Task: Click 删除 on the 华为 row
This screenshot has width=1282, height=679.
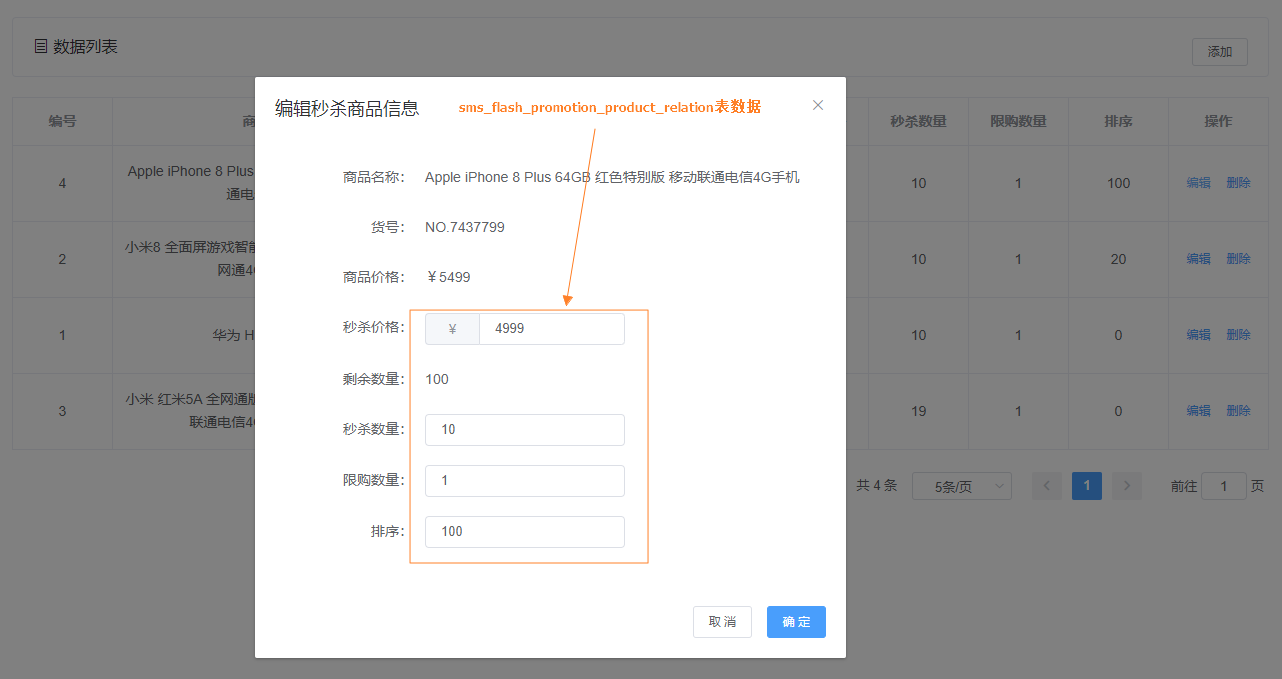Action: [1238, 334]
